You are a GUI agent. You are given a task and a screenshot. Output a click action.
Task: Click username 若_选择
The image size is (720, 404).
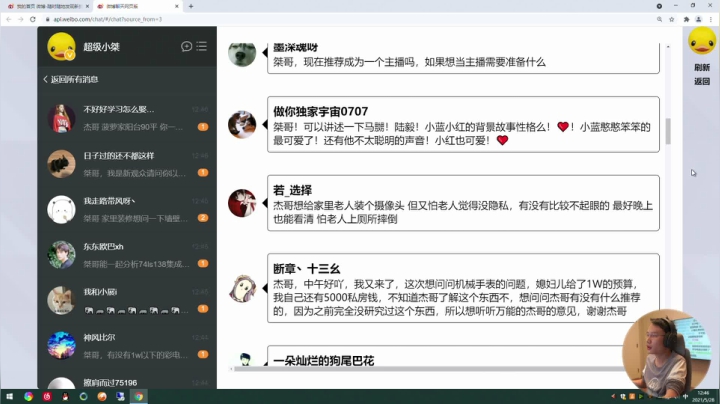click(292, 190)
